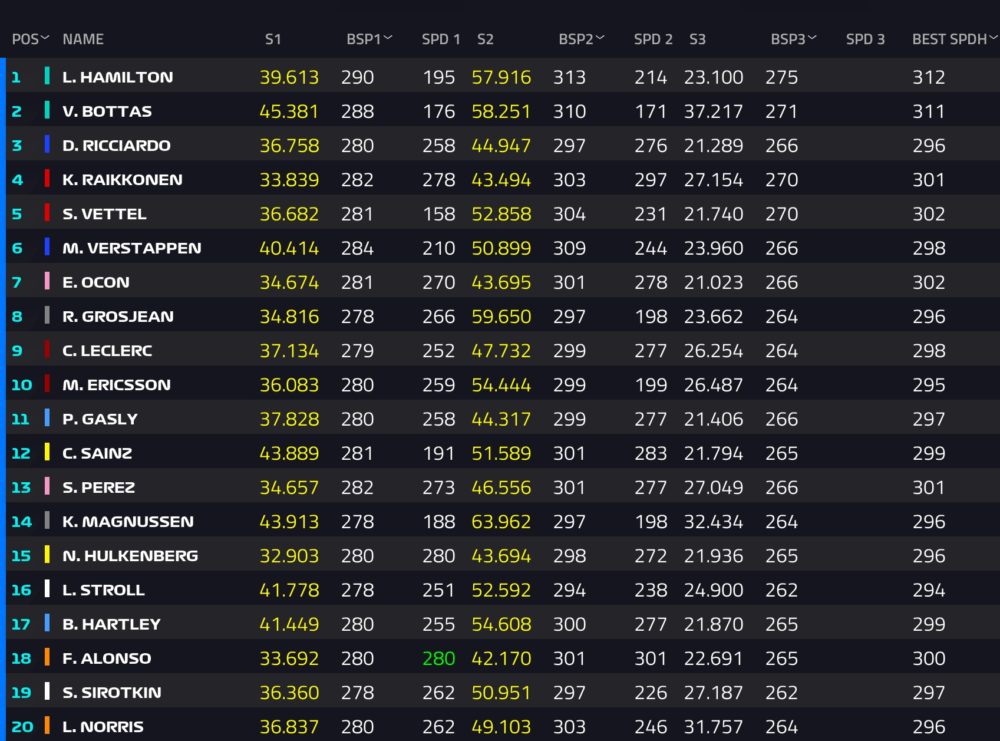Click Vettel's red team color bar

[x=47, y=212]
